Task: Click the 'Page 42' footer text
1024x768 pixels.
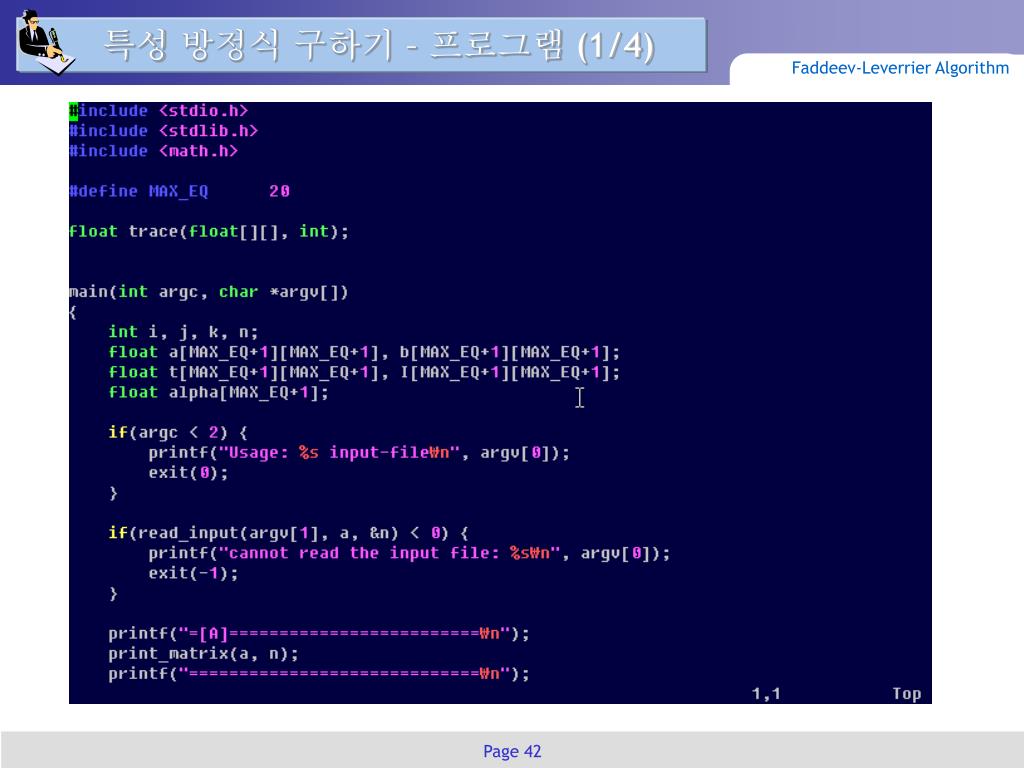Action: pyautogui.click(x=512, y=752)
